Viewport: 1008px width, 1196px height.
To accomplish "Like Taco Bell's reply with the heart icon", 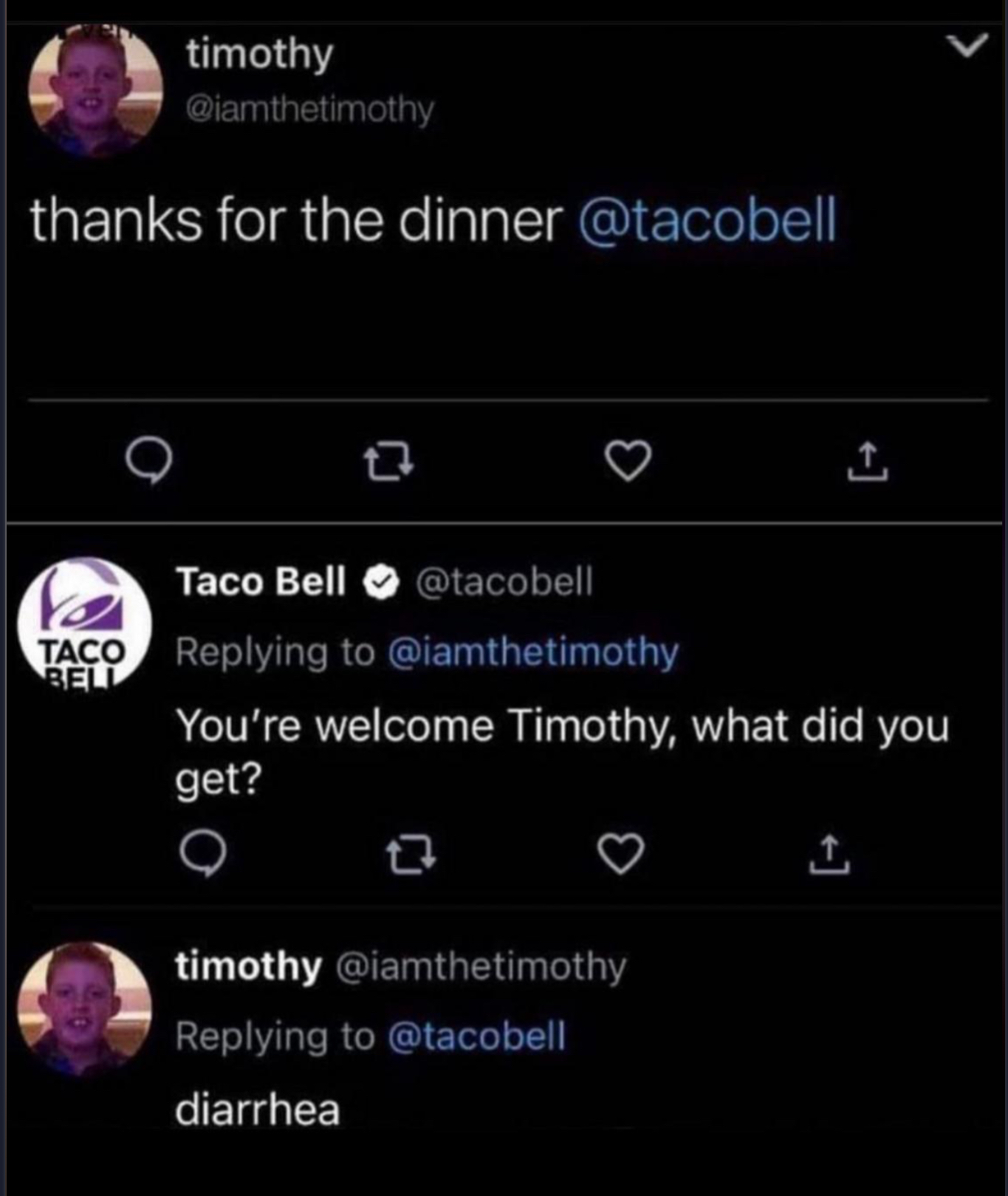I will pyautogui.click(x=620, y=854).
